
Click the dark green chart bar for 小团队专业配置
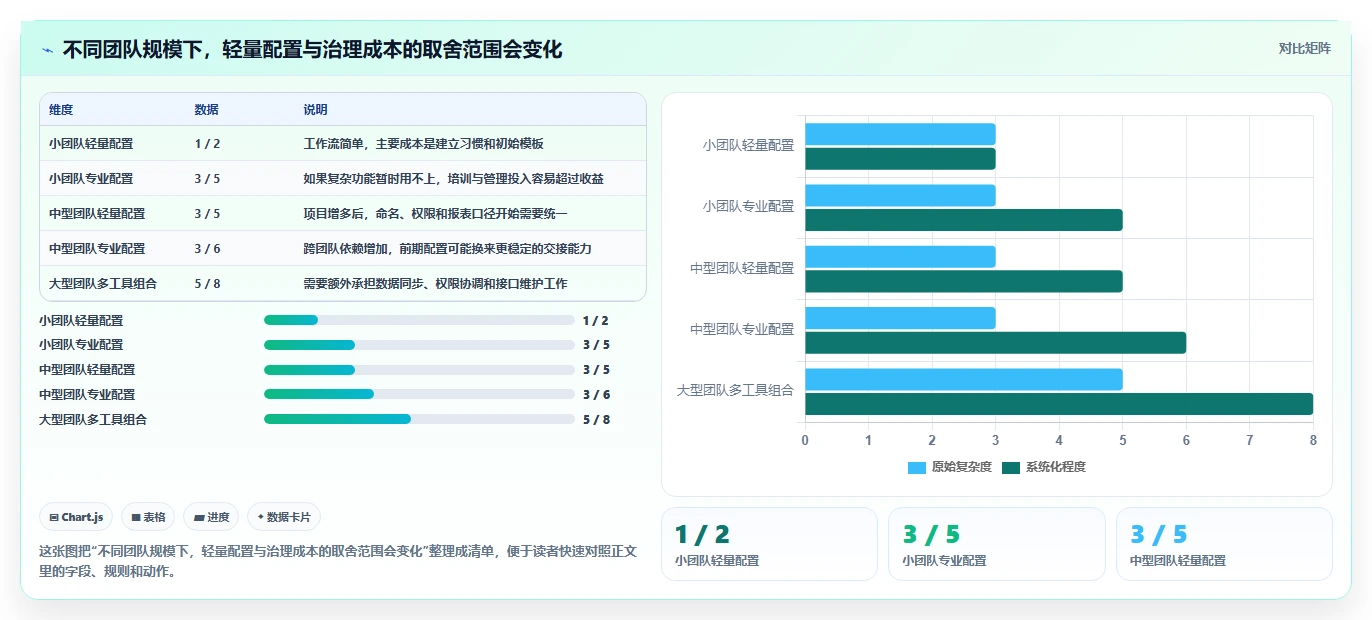[x=964, y=220]
